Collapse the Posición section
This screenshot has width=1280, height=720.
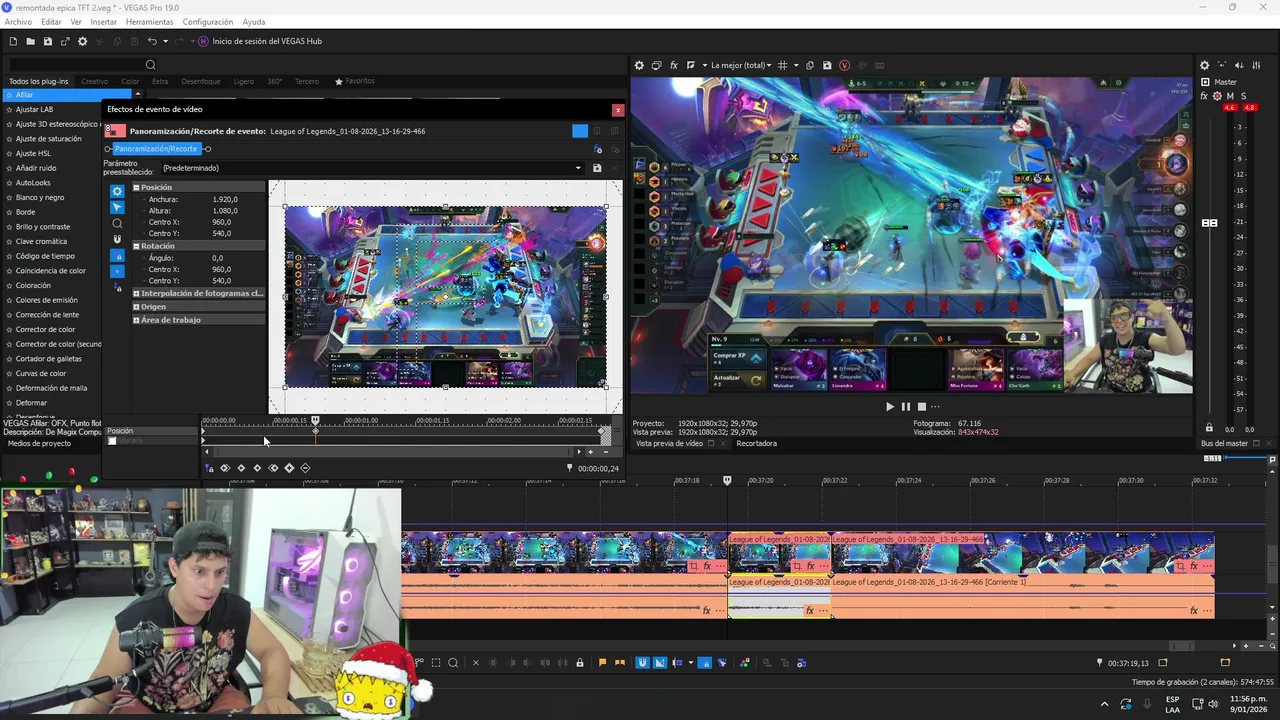pyautogui.click(x=137, y=187)
